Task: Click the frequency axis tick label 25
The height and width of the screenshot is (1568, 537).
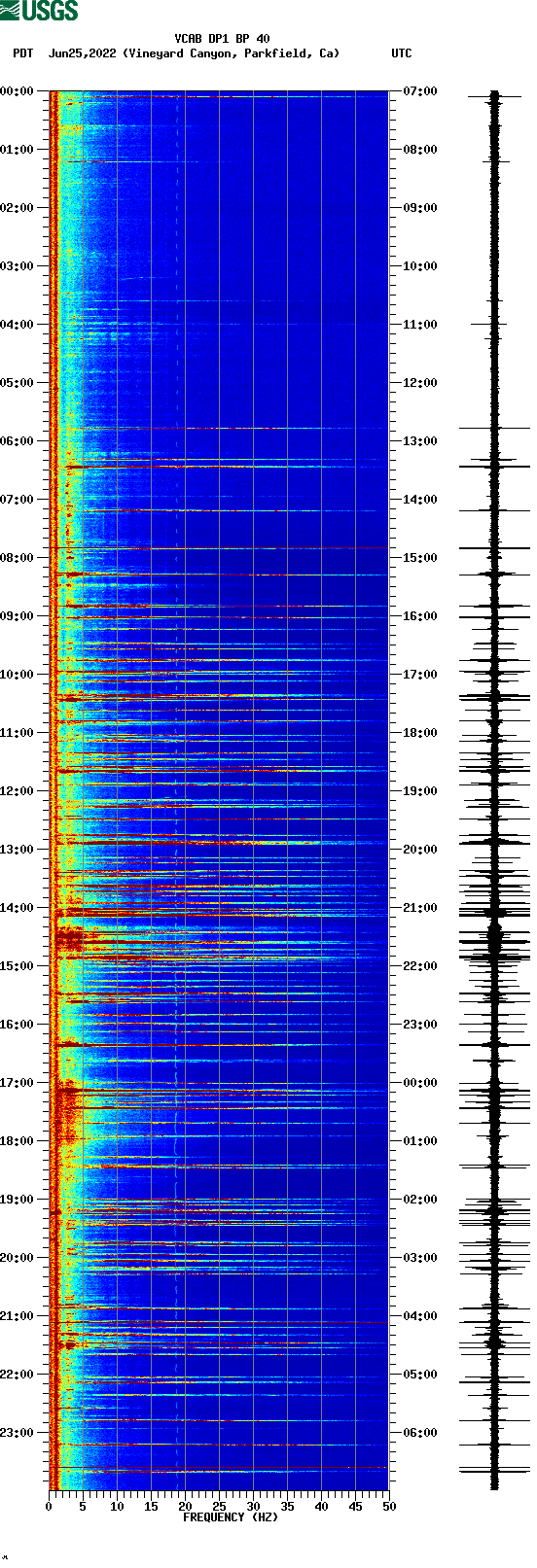Action: [219, 1507]
